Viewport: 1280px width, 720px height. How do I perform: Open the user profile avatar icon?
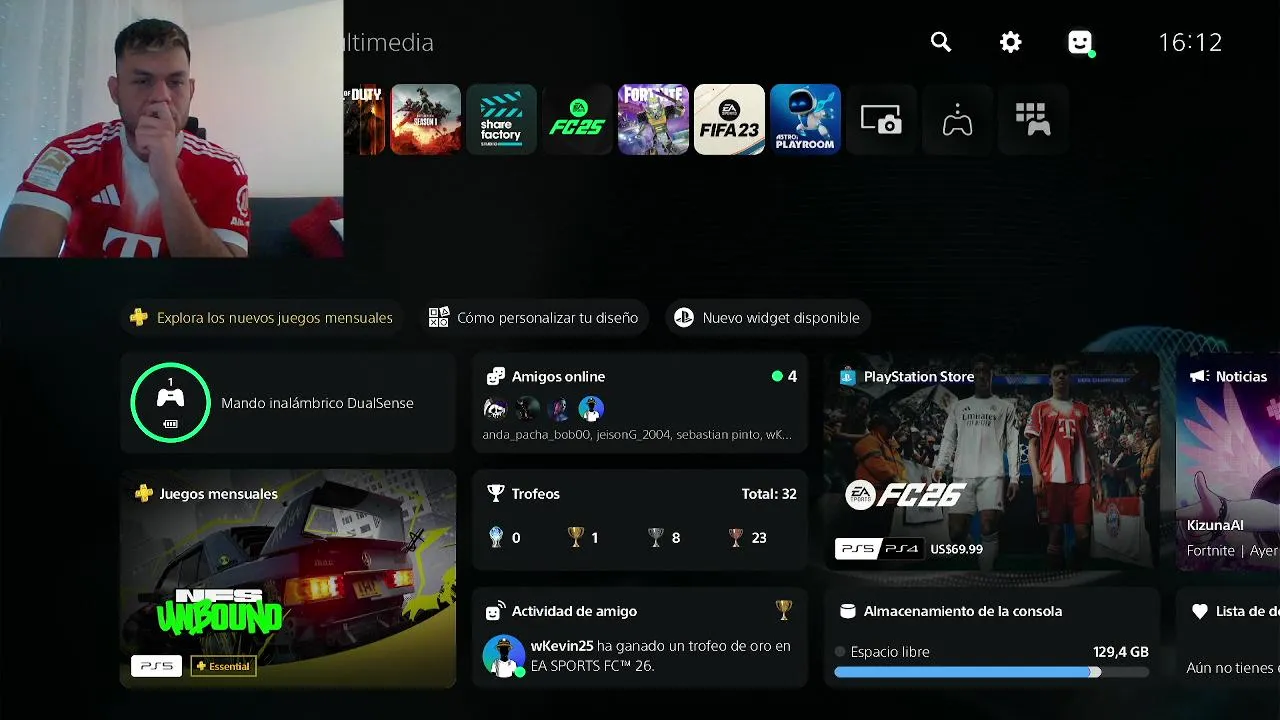(x=1080, y=42)
